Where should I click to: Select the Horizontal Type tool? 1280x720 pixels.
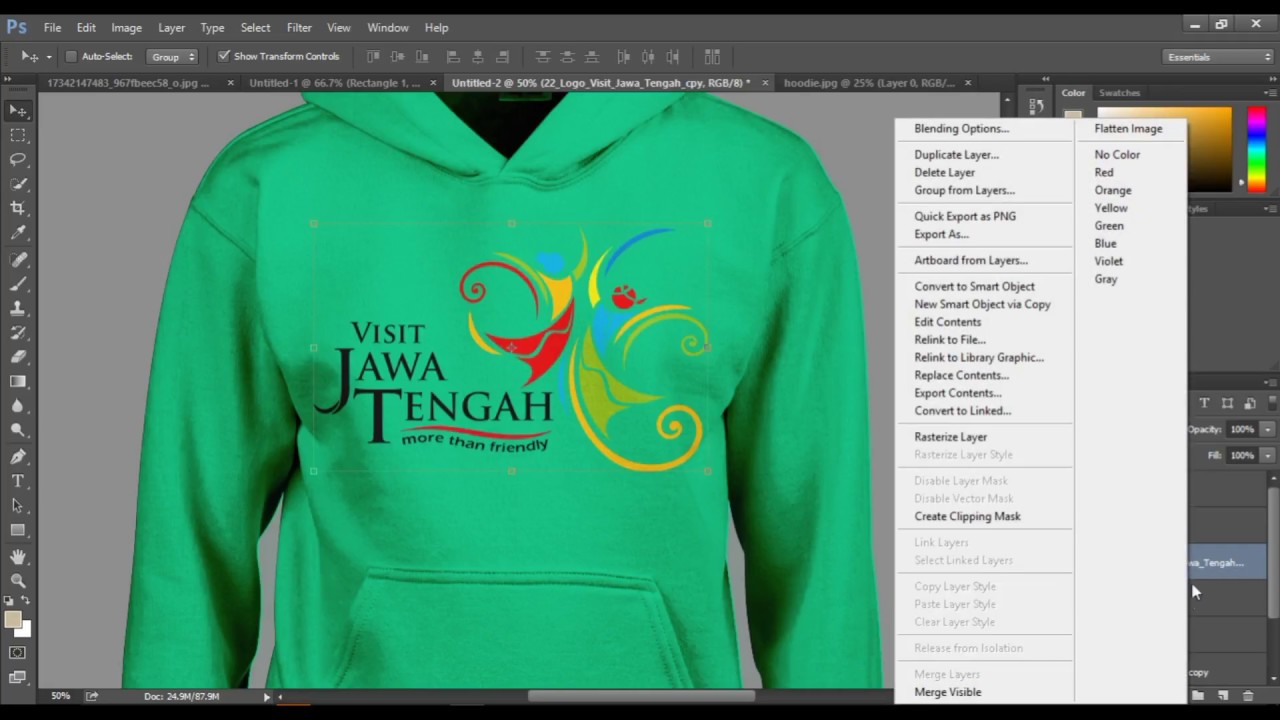tap(18, 481)
